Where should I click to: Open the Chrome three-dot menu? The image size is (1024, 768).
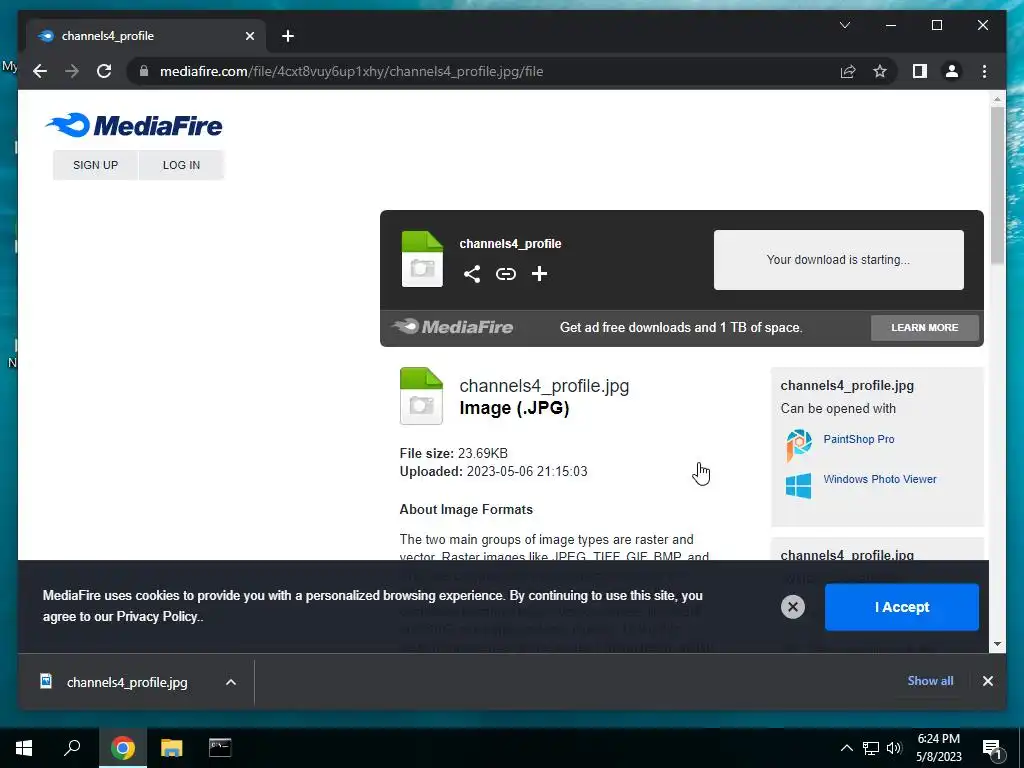click(984, 71)
